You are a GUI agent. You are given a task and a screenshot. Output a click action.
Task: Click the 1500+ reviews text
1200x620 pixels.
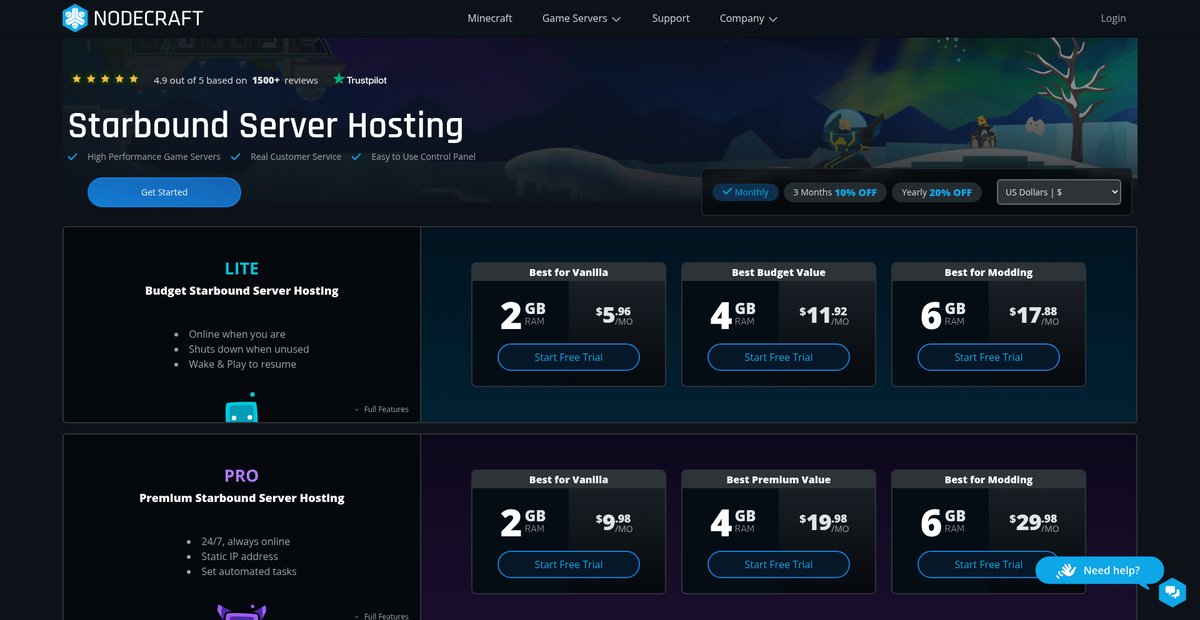pyautogui.click(x=284, y=80)
